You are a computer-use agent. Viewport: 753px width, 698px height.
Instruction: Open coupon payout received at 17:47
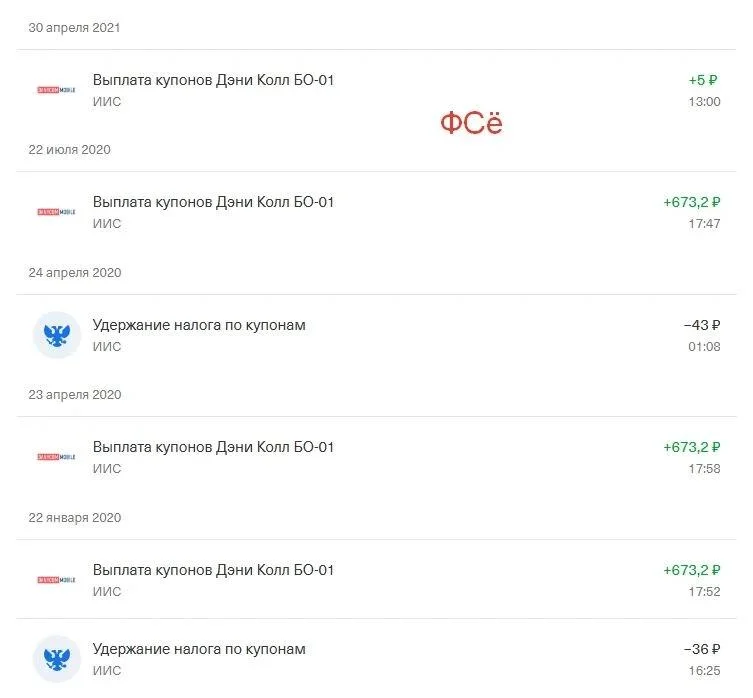376,212
